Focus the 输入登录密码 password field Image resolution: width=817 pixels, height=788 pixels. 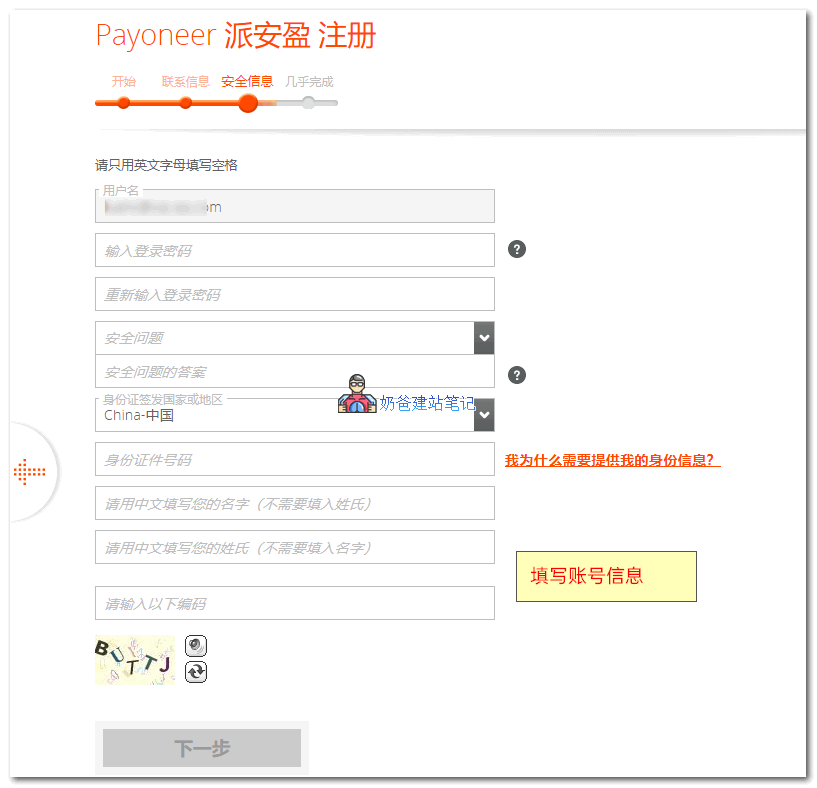[295, 249]
